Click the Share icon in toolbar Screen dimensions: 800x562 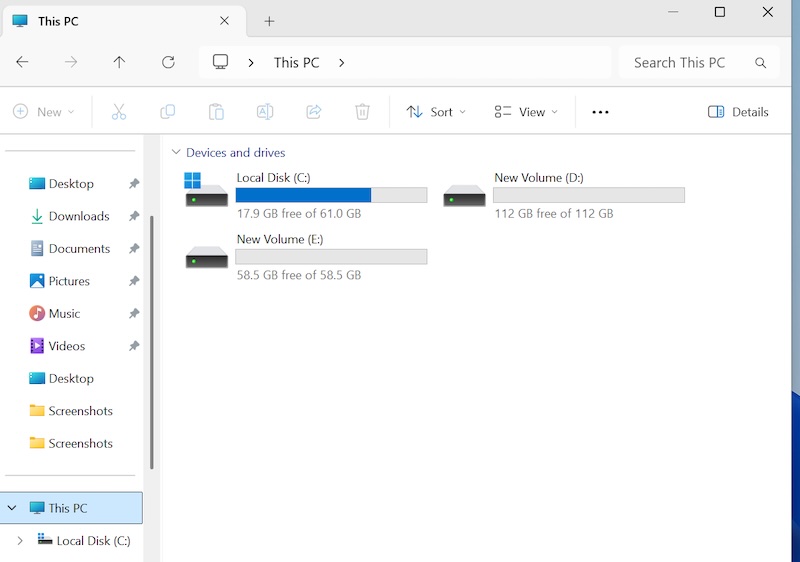click(x=314, y=112)
